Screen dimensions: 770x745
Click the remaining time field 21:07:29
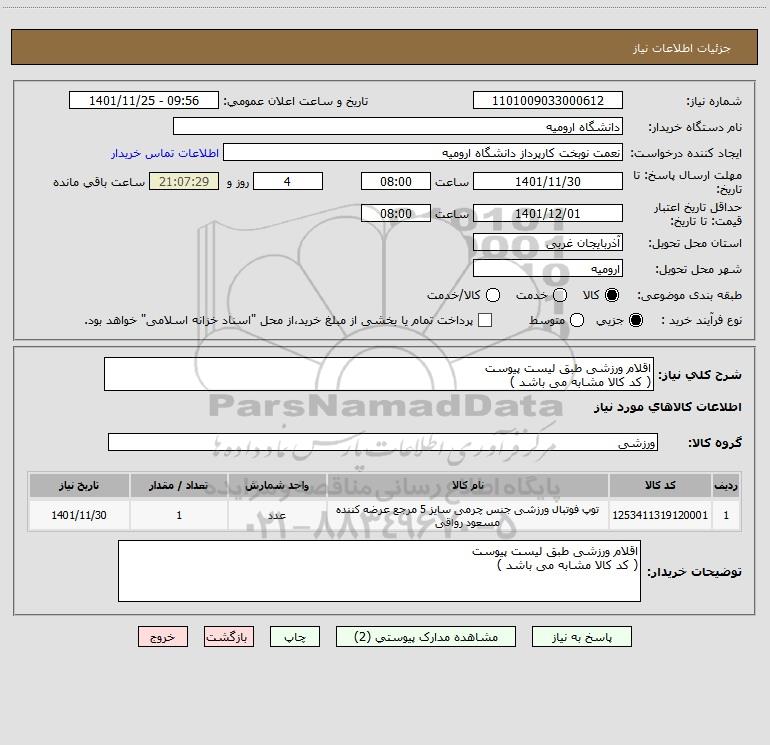(184, 181)
